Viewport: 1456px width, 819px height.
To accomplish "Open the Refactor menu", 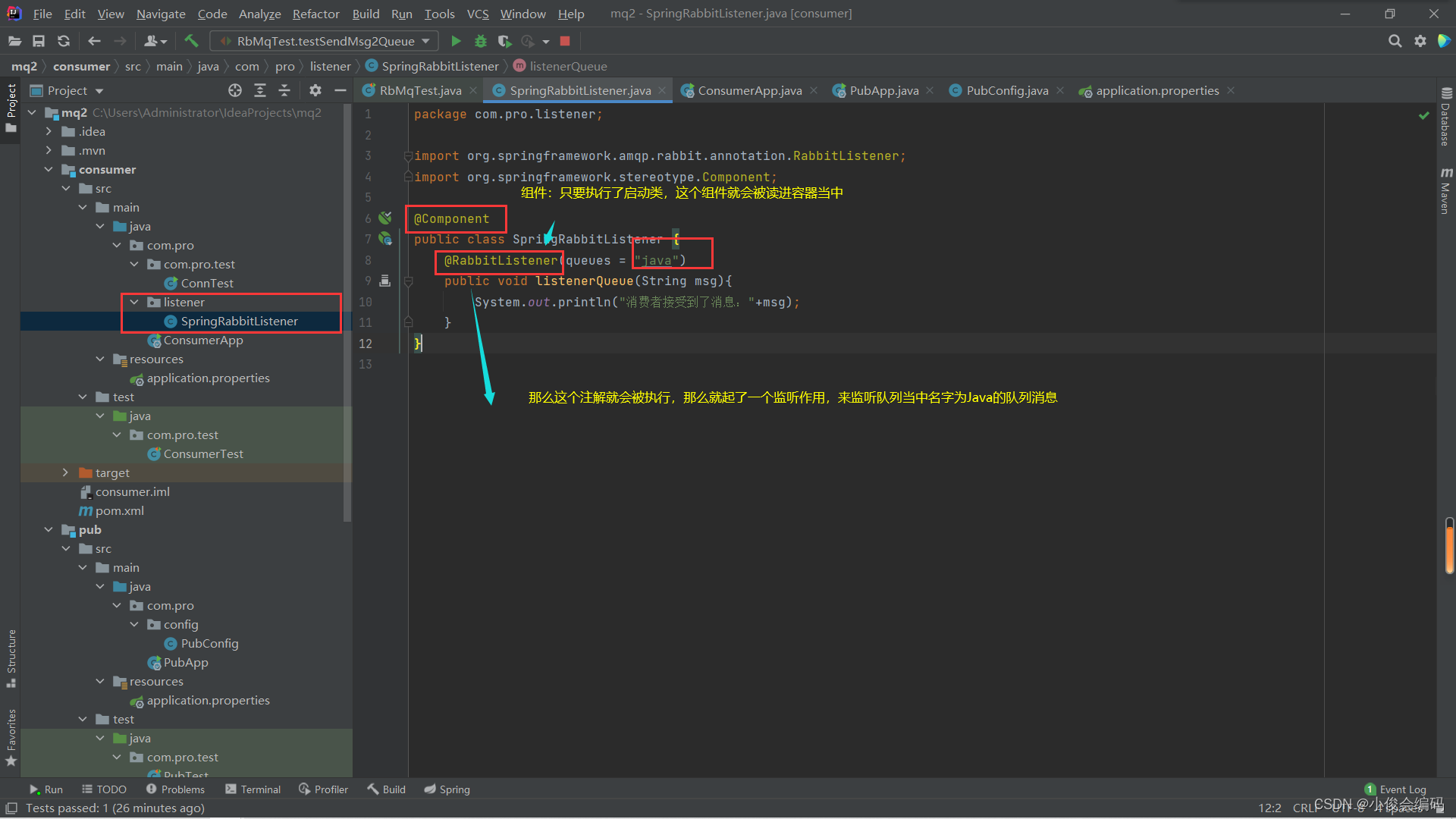I will [315, 14].
